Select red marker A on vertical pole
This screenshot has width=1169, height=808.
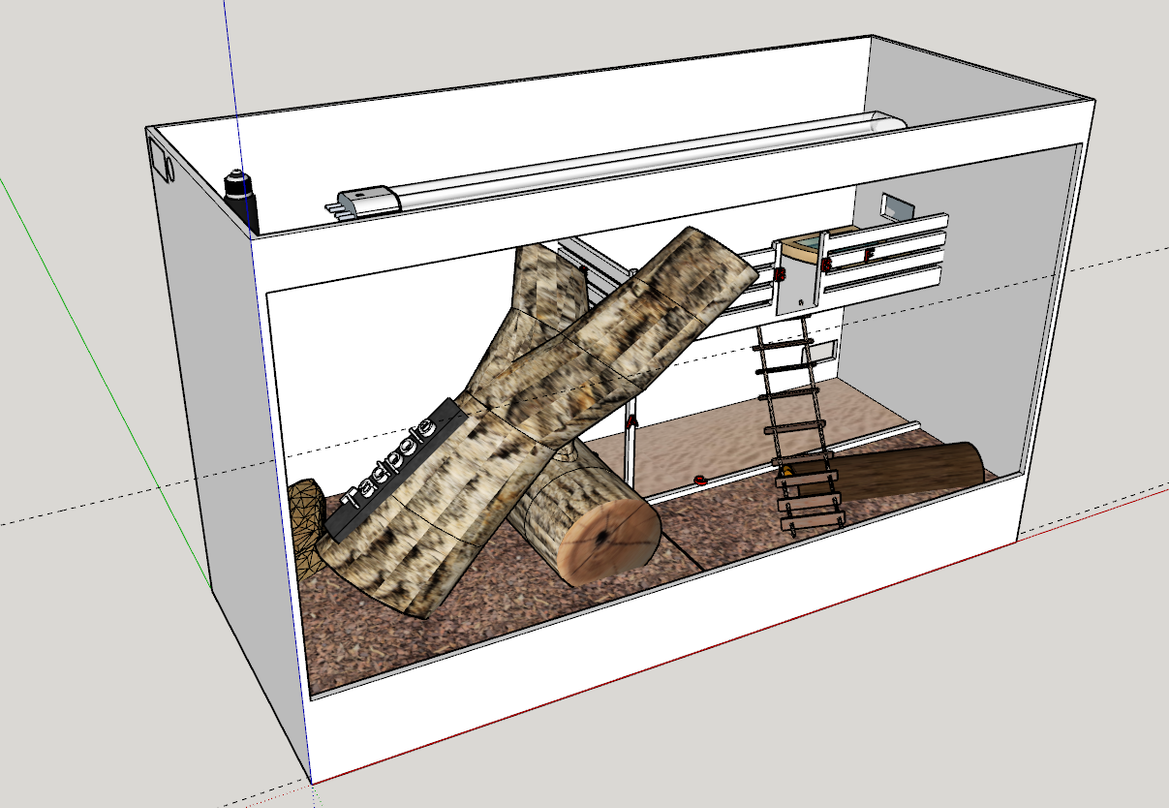click(631, 424)
